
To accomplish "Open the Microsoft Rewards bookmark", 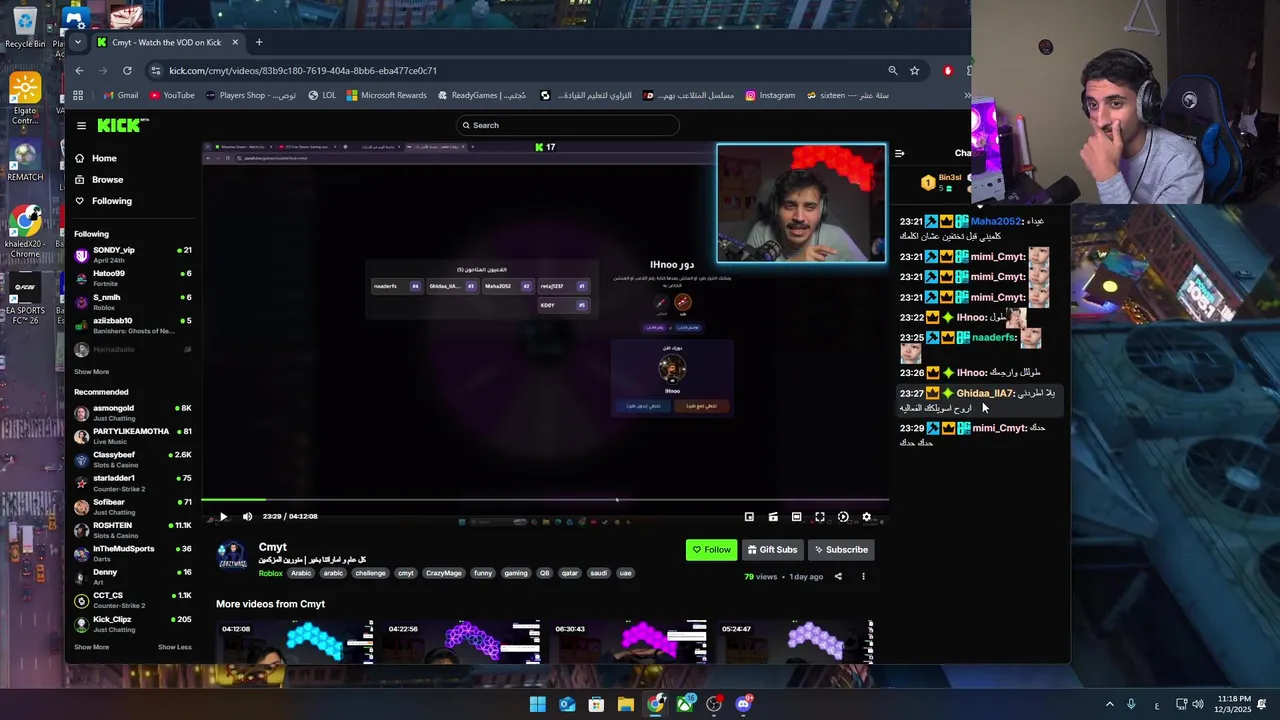I will click(x=386, y=96).
